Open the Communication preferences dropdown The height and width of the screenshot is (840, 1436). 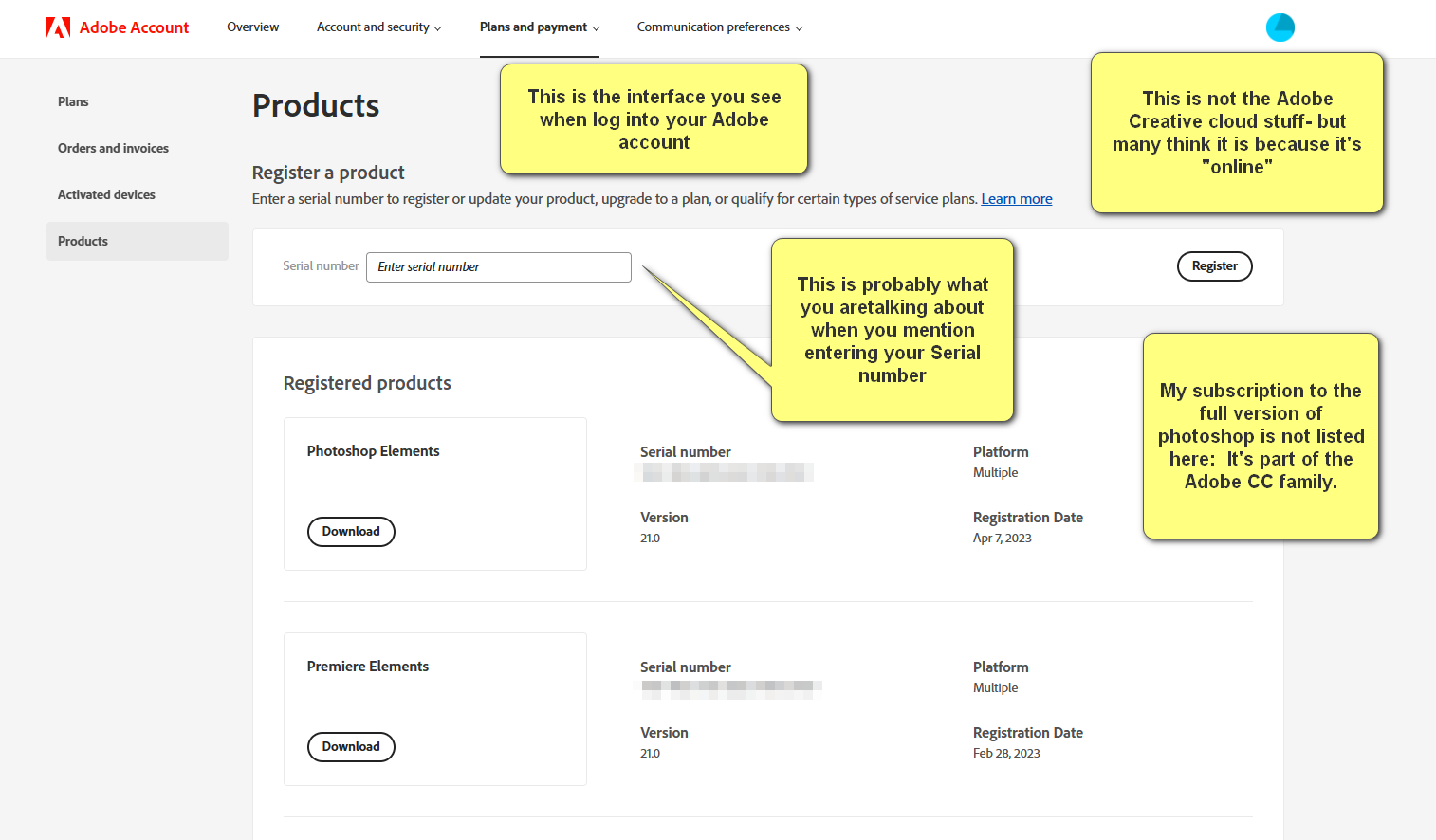click(719, 27)
